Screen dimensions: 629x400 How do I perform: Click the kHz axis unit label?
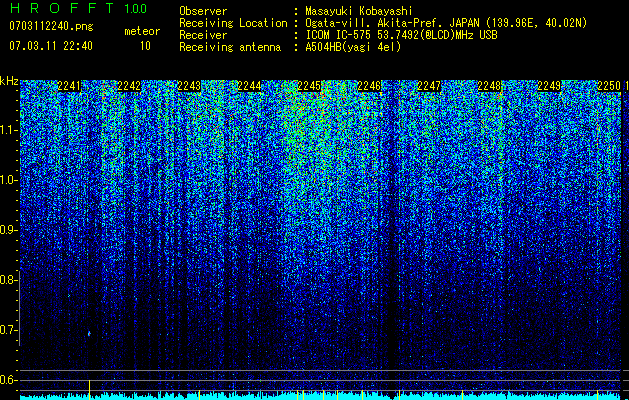9,81
